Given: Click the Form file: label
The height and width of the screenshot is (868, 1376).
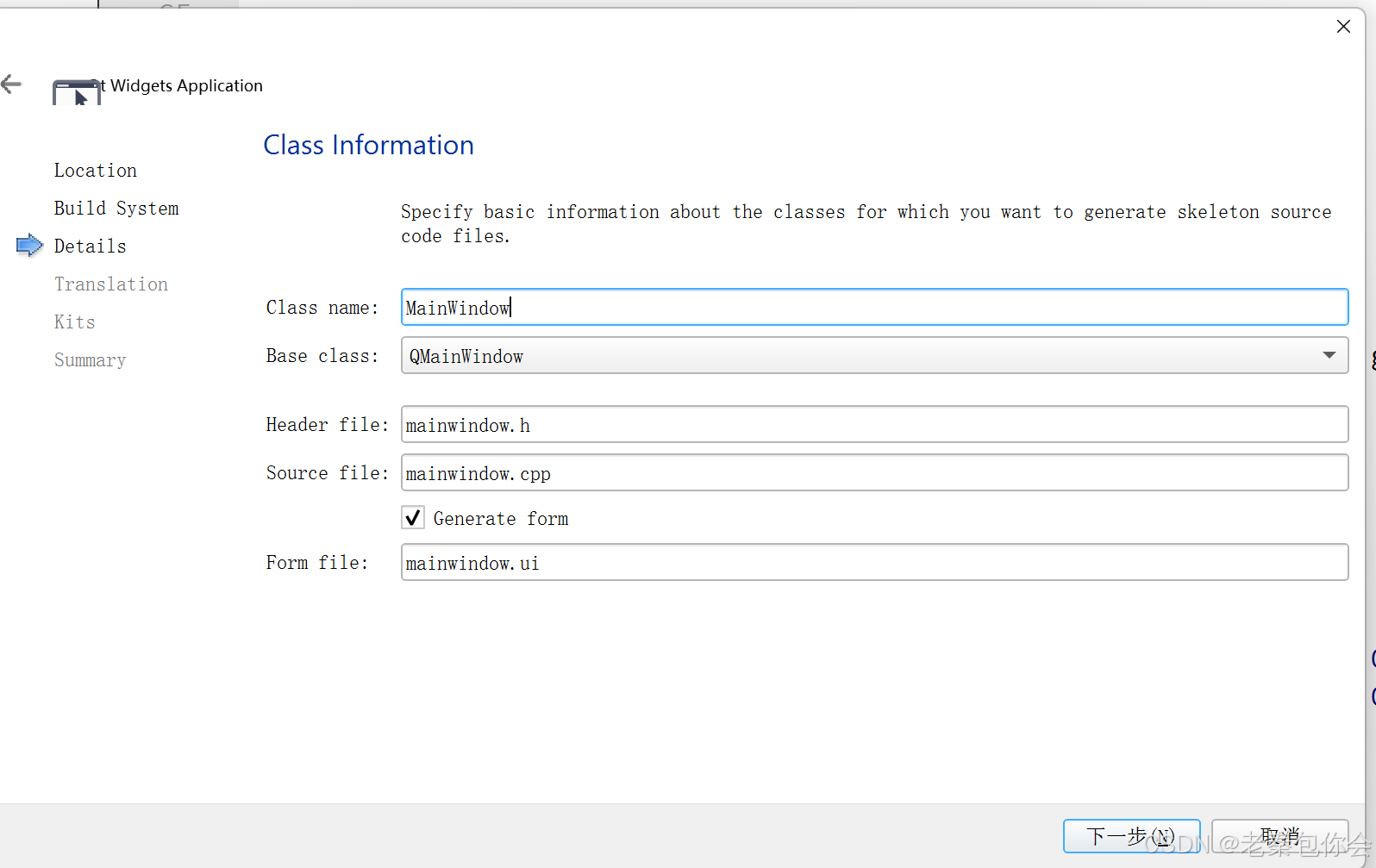Looking at the screenshot, I should point(317,563).
